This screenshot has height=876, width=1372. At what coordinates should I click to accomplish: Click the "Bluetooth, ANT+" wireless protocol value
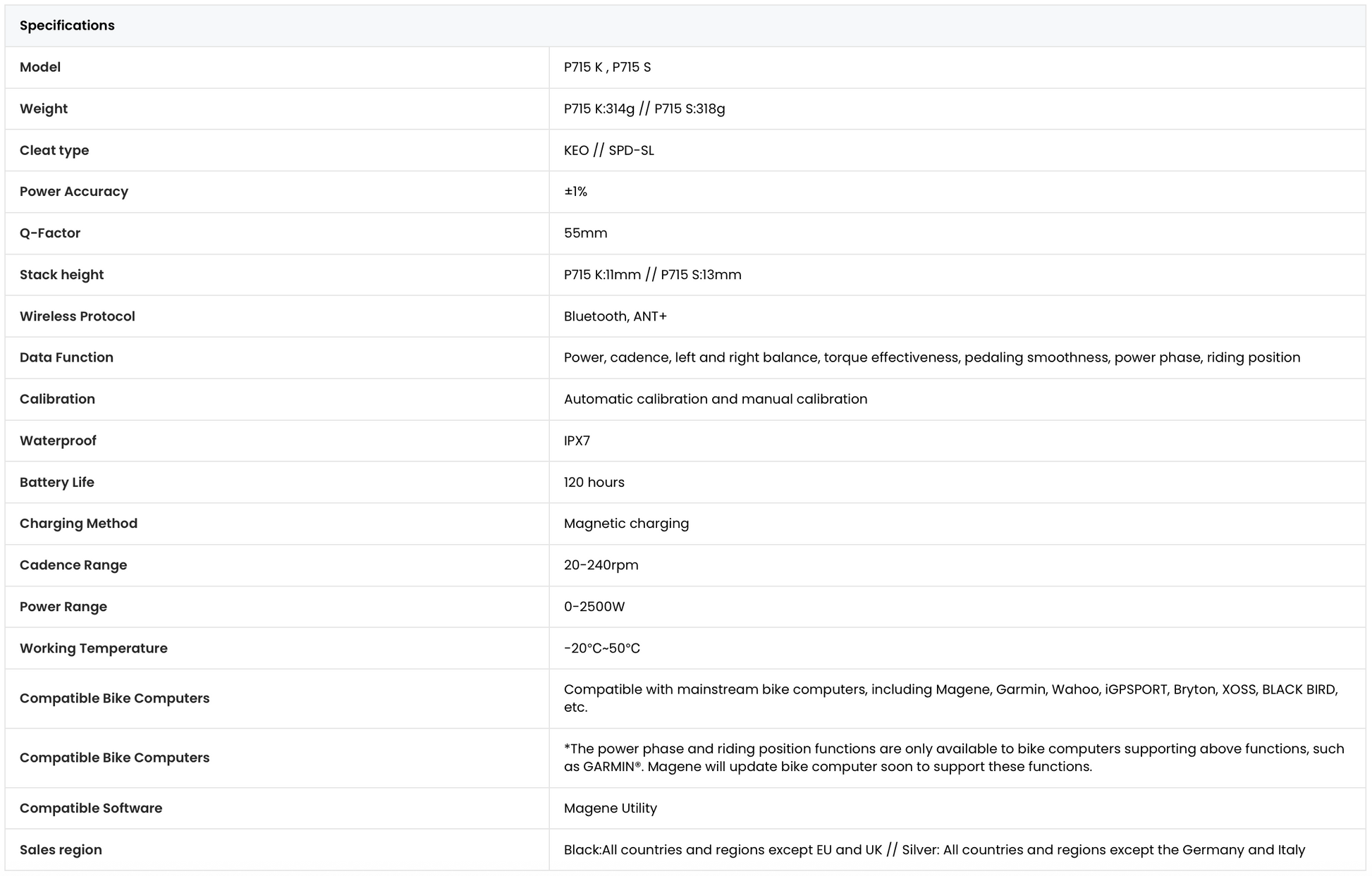[x=615, y=316]
